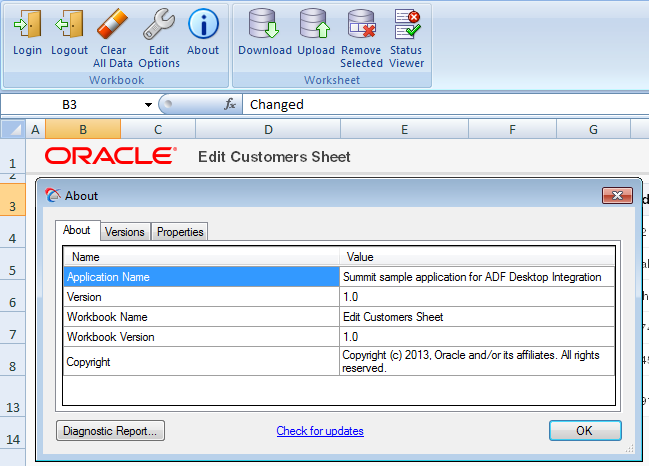Click the formula bar containing Changed
649x466 pixels.
(x=445, y=104)
